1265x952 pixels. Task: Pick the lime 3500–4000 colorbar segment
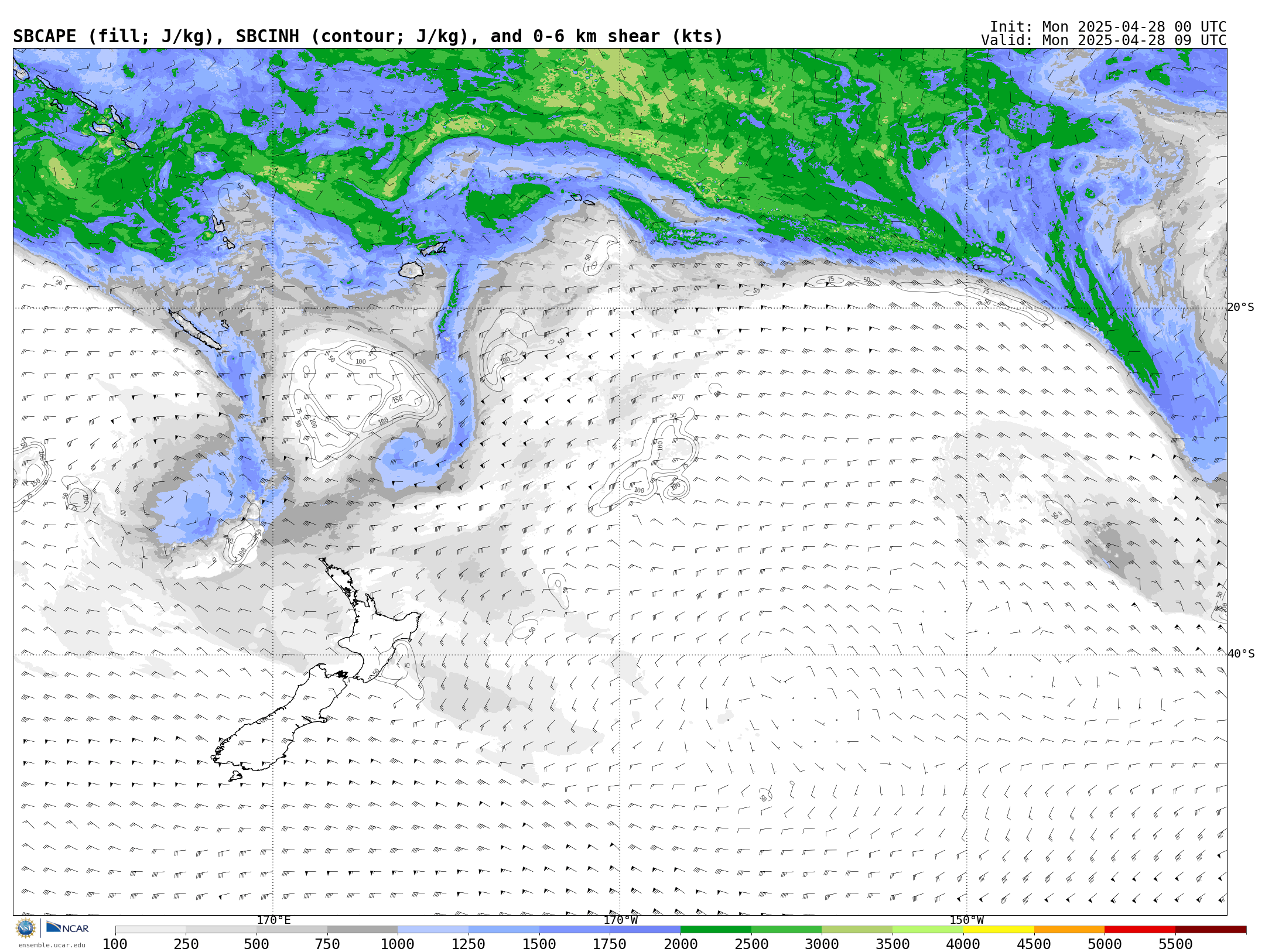point(928,930)
